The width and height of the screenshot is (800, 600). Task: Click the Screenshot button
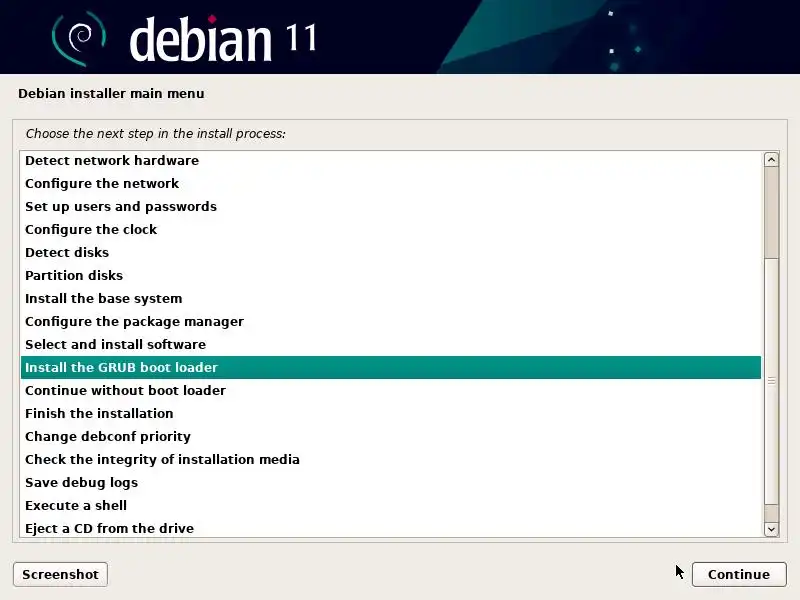[60, 574]
